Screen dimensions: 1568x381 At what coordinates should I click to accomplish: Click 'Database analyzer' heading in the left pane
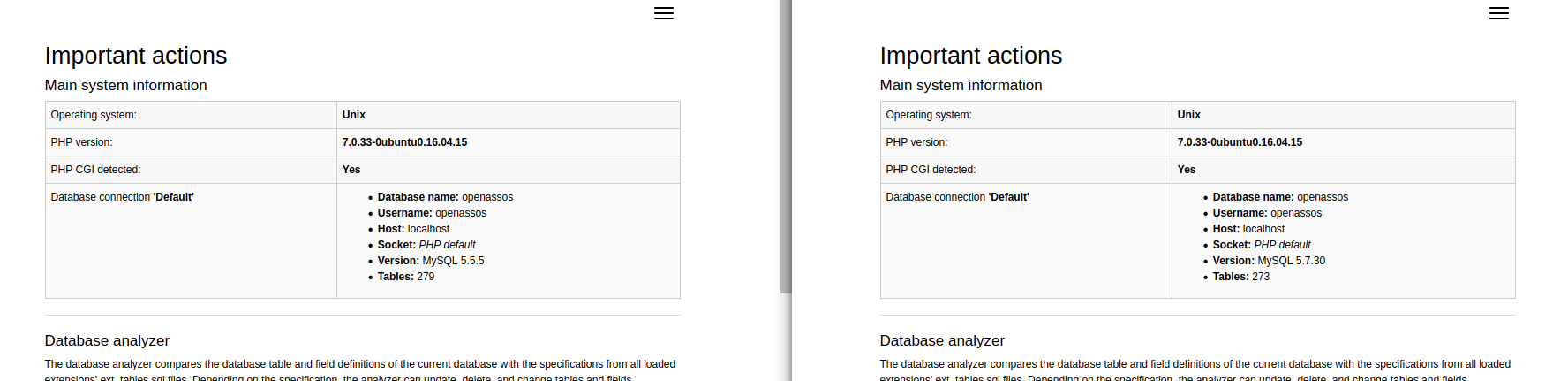(x=107, y=340)
